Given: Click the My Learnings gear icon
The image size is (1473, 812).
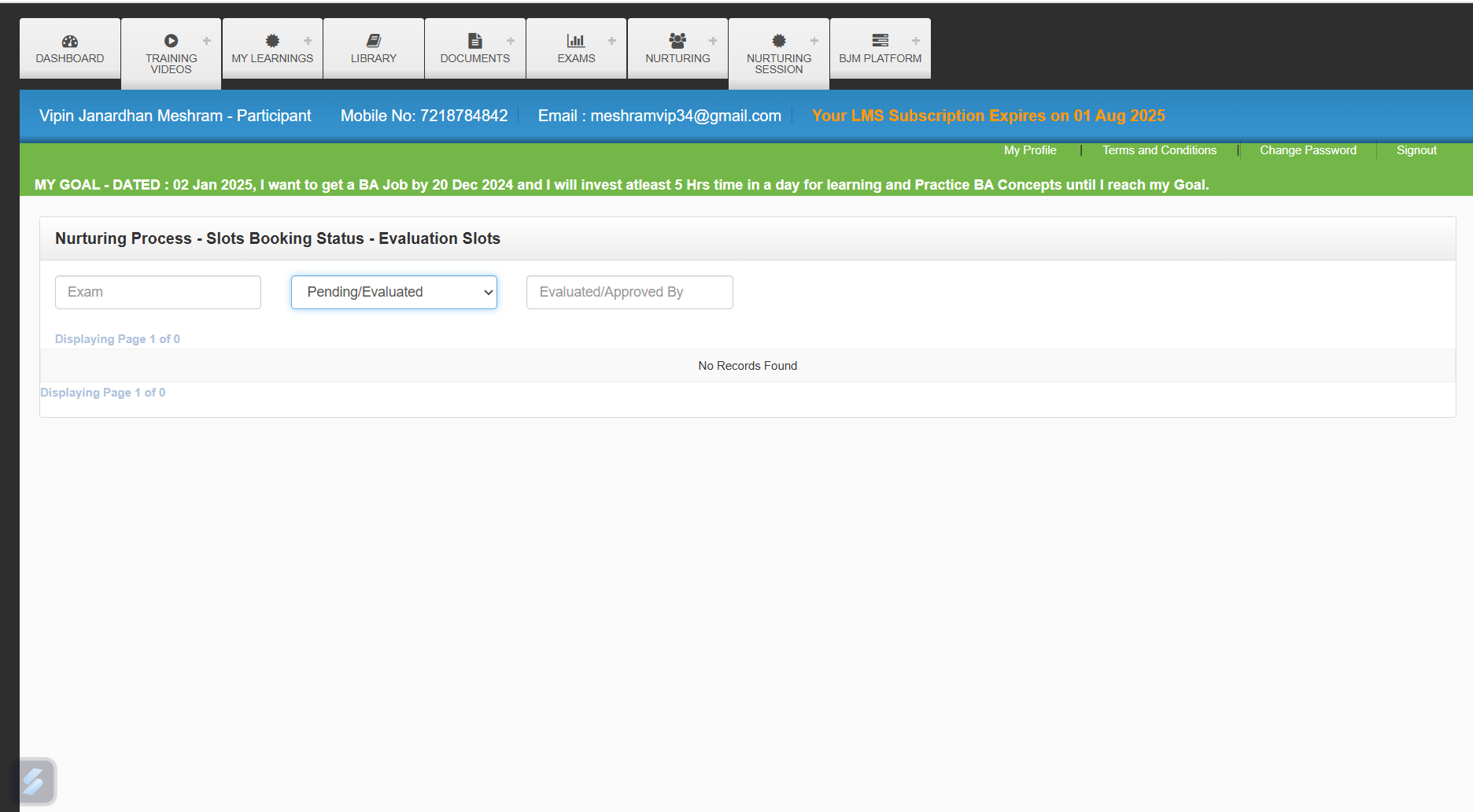Looking at the screenshot, I should click(272, 41).
